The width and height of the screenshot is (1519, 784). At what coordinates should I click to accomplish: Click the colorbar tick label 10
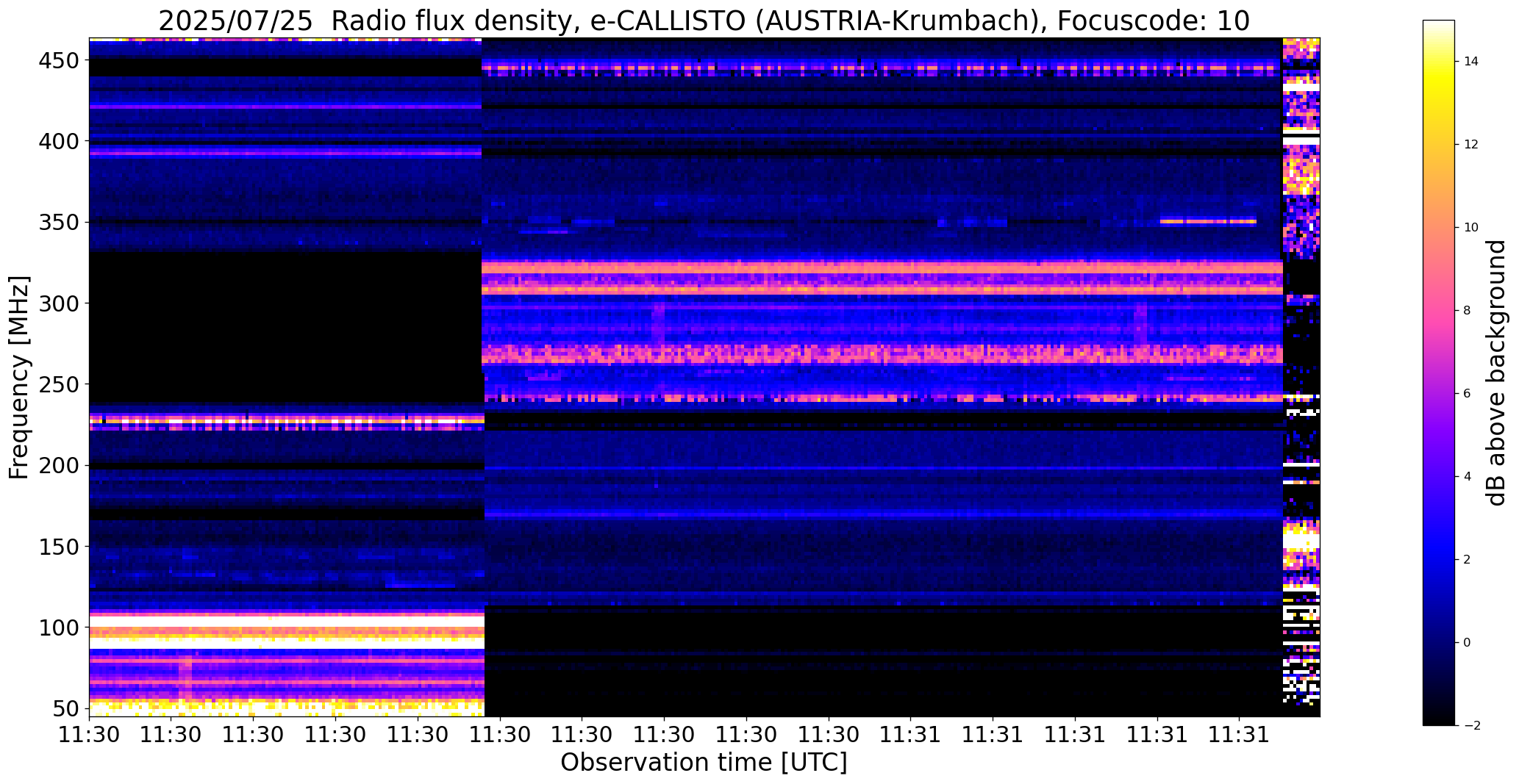point(1471,228)
